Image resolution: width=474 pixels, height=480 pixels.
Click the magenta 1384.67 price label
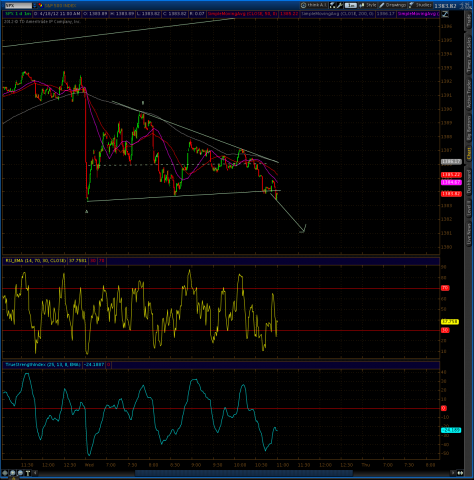click(x=451, y=182)
